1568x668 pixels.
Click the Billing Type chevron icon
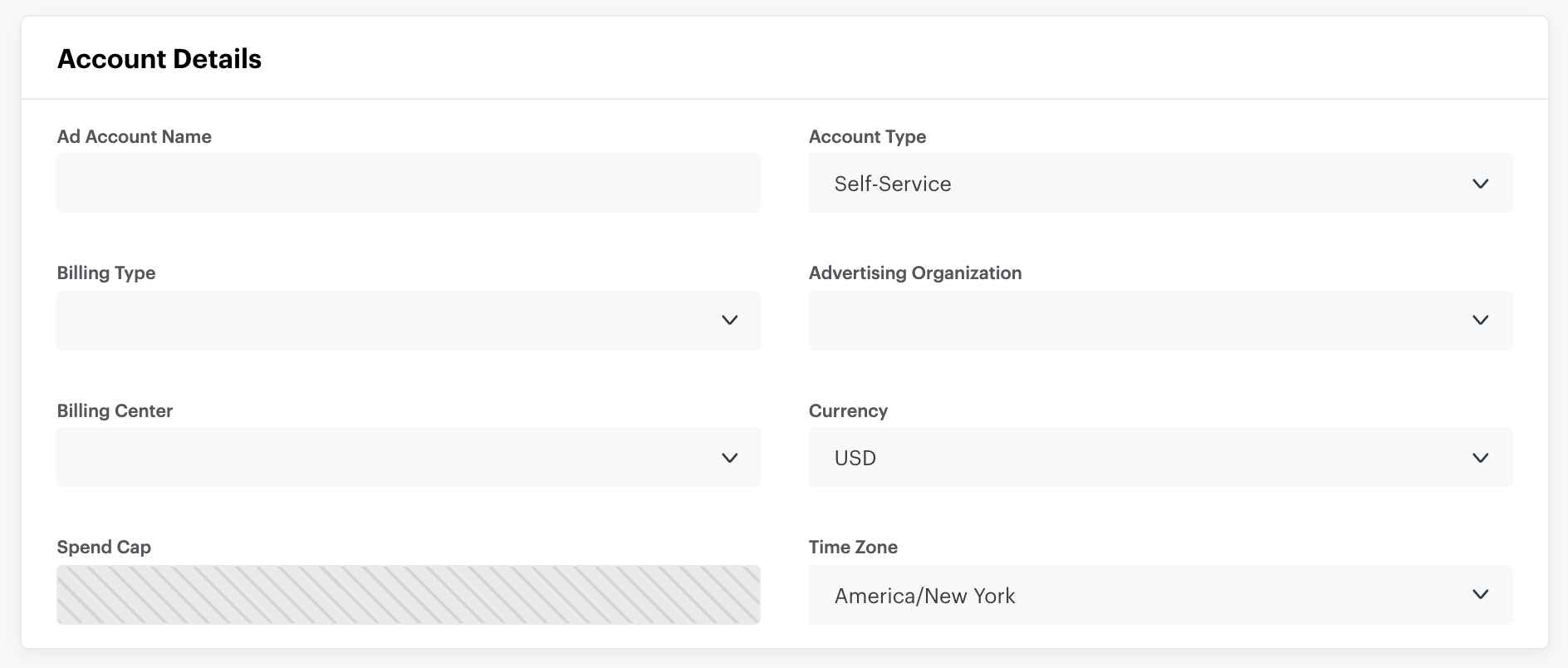[x=730, y=321]
